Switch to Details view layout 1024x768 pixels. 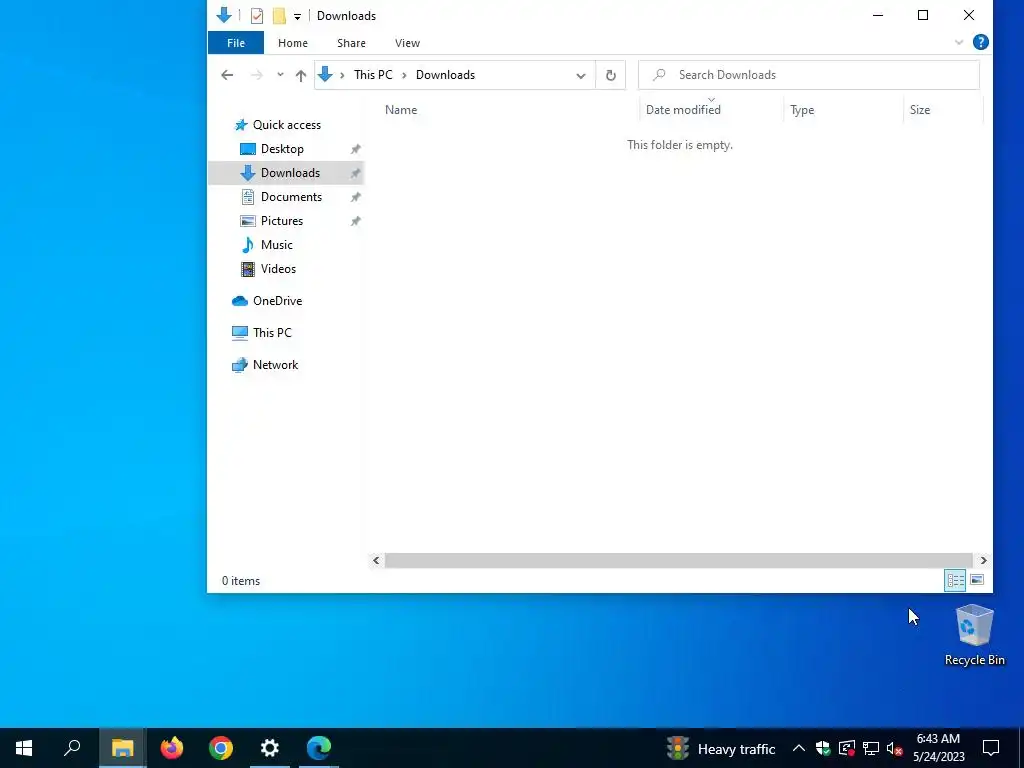click(955, 580)
